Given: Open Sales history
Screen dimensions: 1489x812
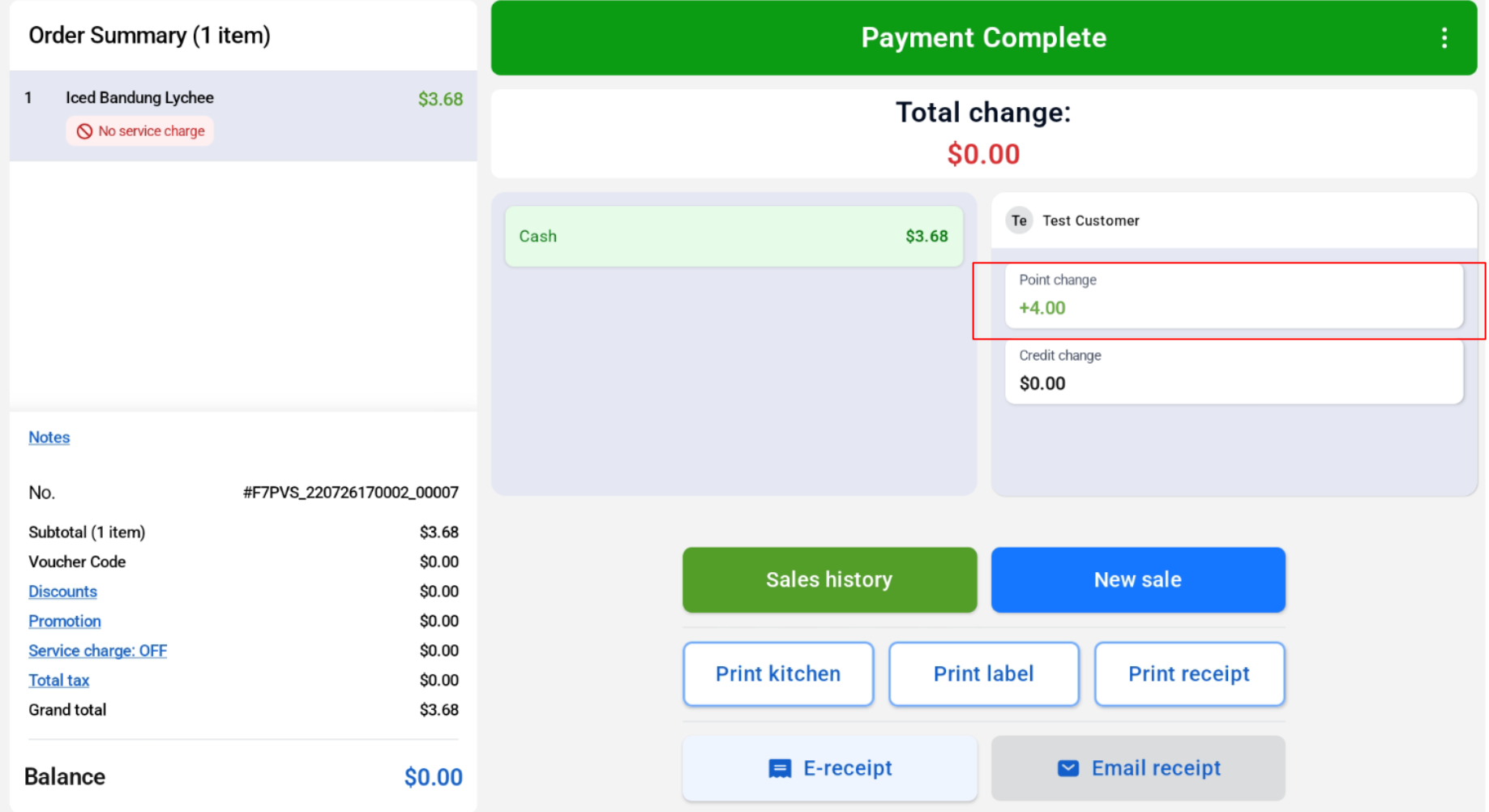Looking at the screenshot, I should point(829,579).
